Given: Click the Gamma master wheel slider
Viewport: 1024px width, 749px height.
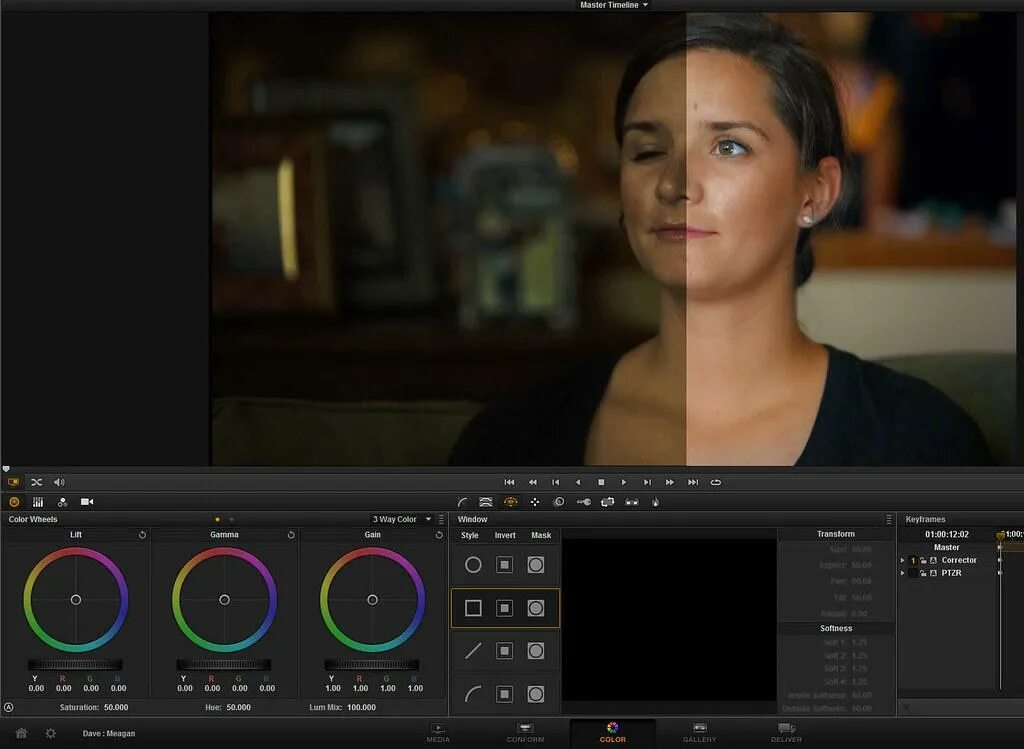Looking at the screenshot, I should pos(223,664).
